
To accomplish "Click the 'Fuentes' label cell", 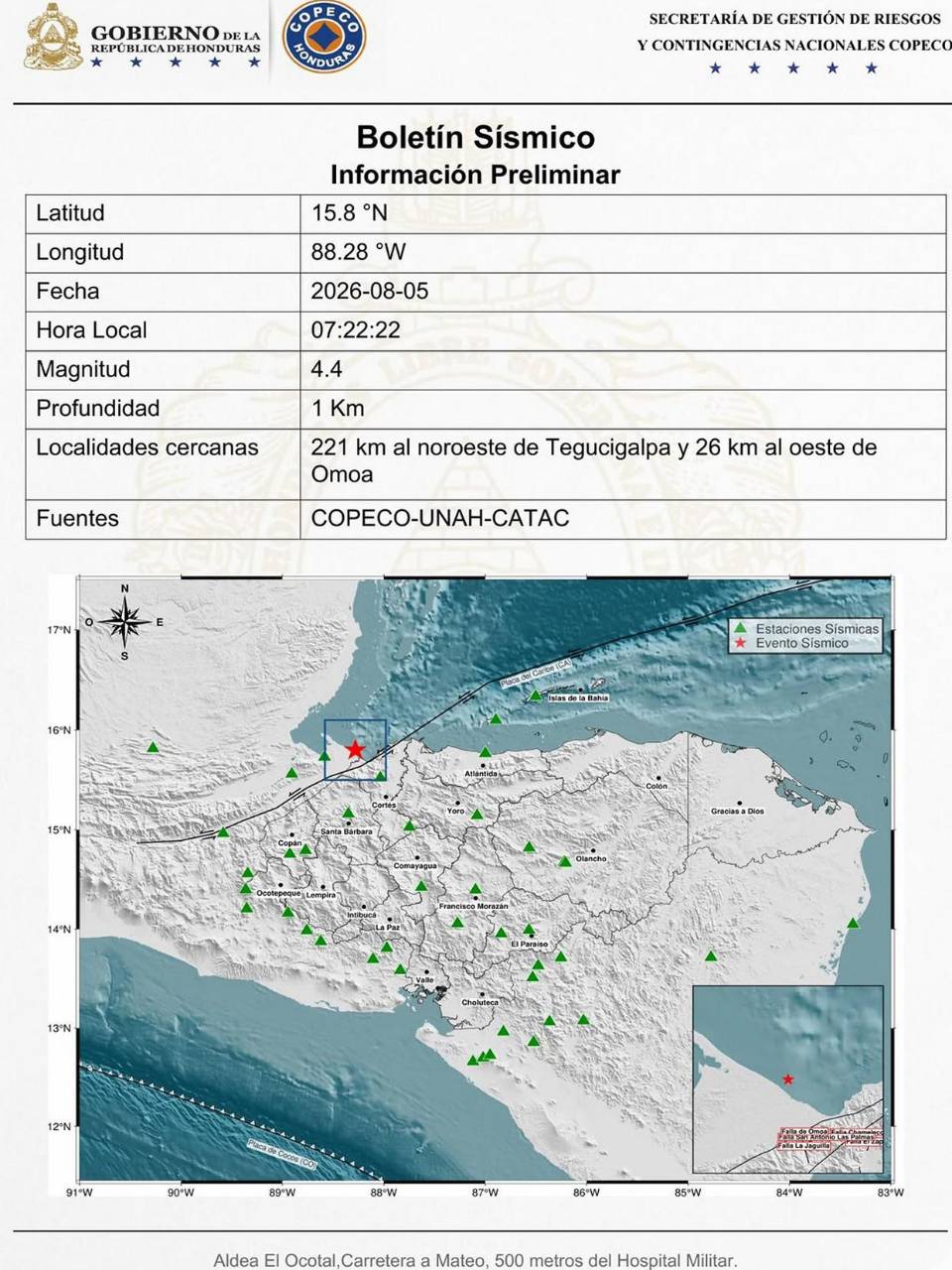I will point(163,518).
